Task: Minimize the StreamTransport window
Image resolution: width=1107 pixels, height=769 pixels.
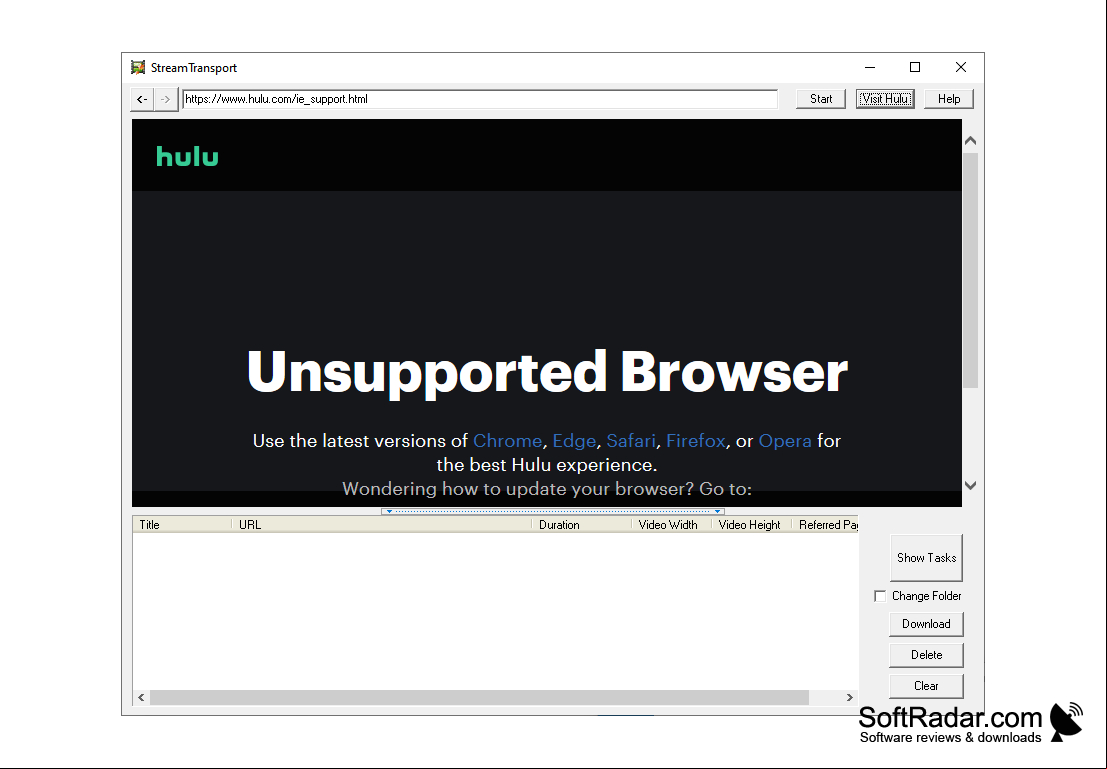Action: pyautogui.click(x=870, y=67)
